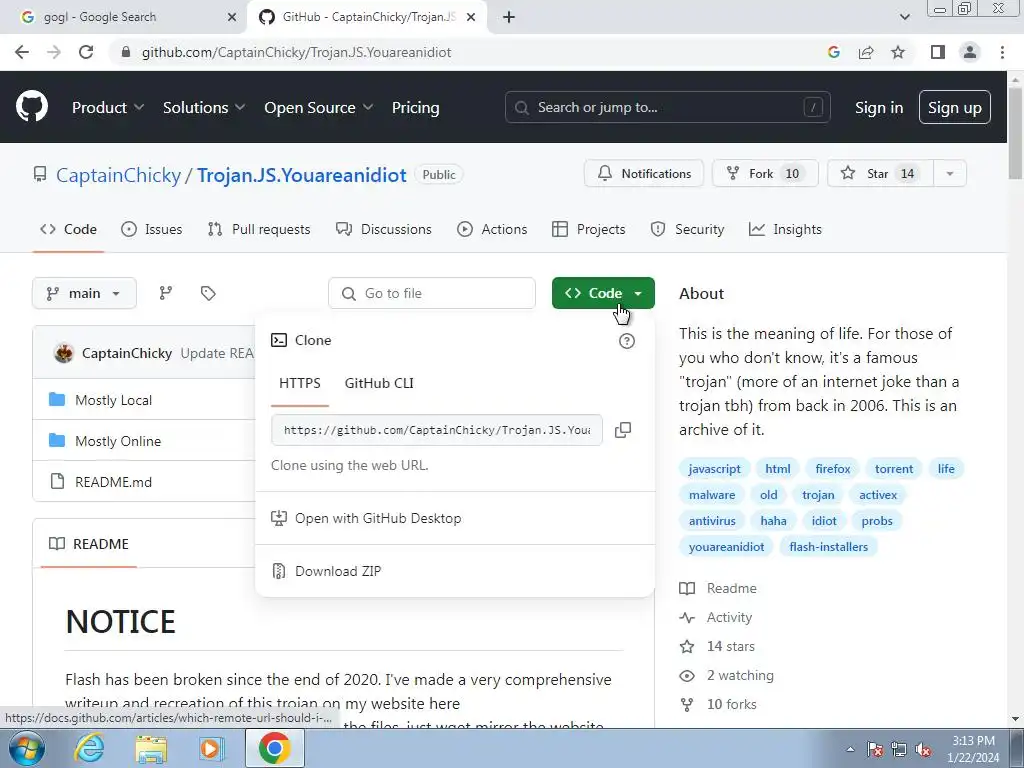
Task: Launch Internet Explorer from the taskbar
Action: [89, 748]
